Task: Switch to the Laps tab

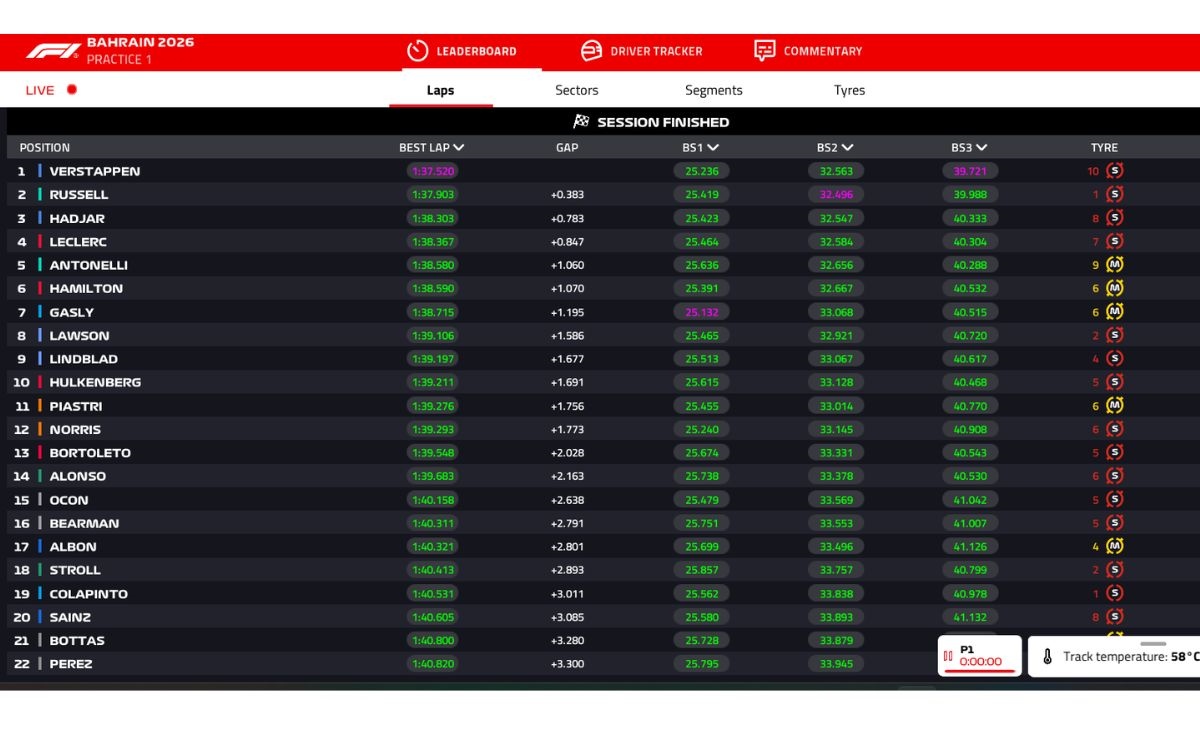Action: (x=440, y=90)
